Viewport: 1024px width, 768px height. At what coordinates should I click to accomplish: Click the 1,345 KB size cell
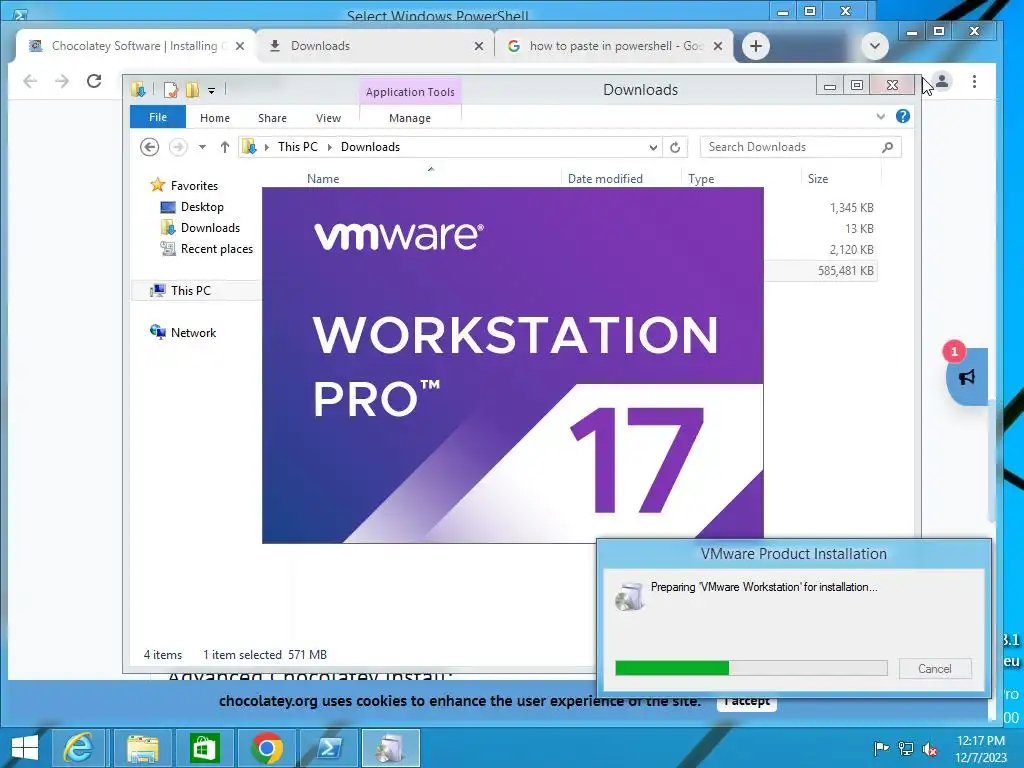852,208
